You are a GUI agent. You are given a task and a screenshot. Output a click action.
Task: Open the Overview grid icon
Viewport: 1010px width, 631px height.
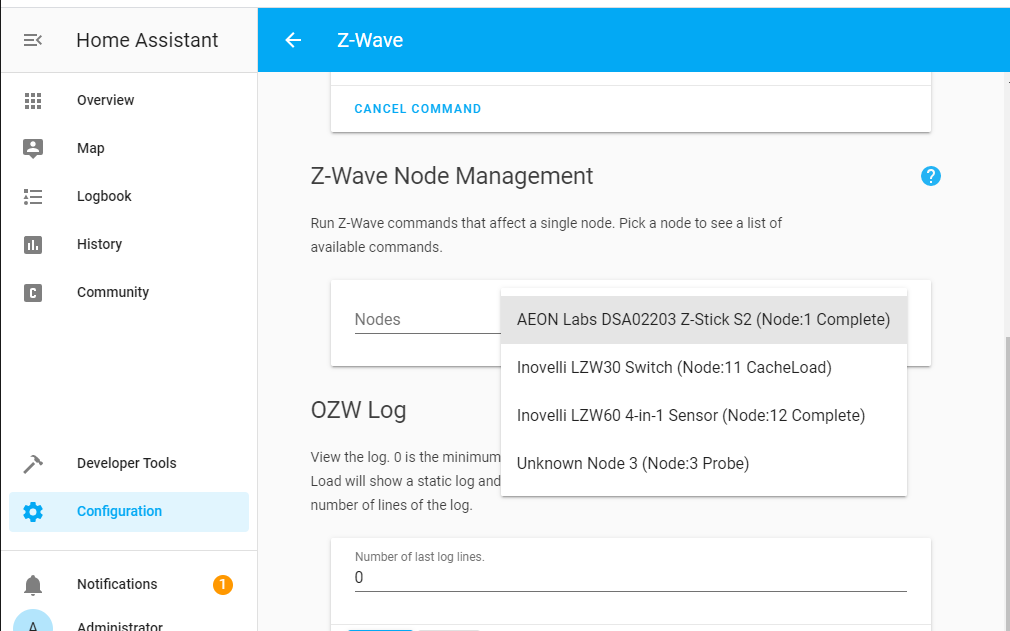pos(33,100)
